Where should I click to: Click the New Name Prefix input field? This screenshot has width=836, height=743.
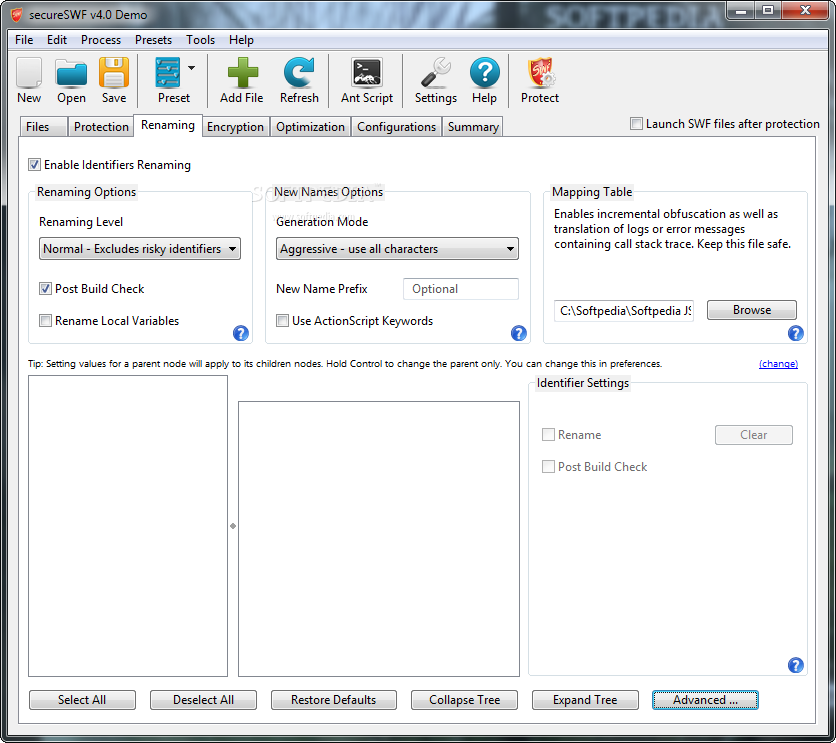461,289
